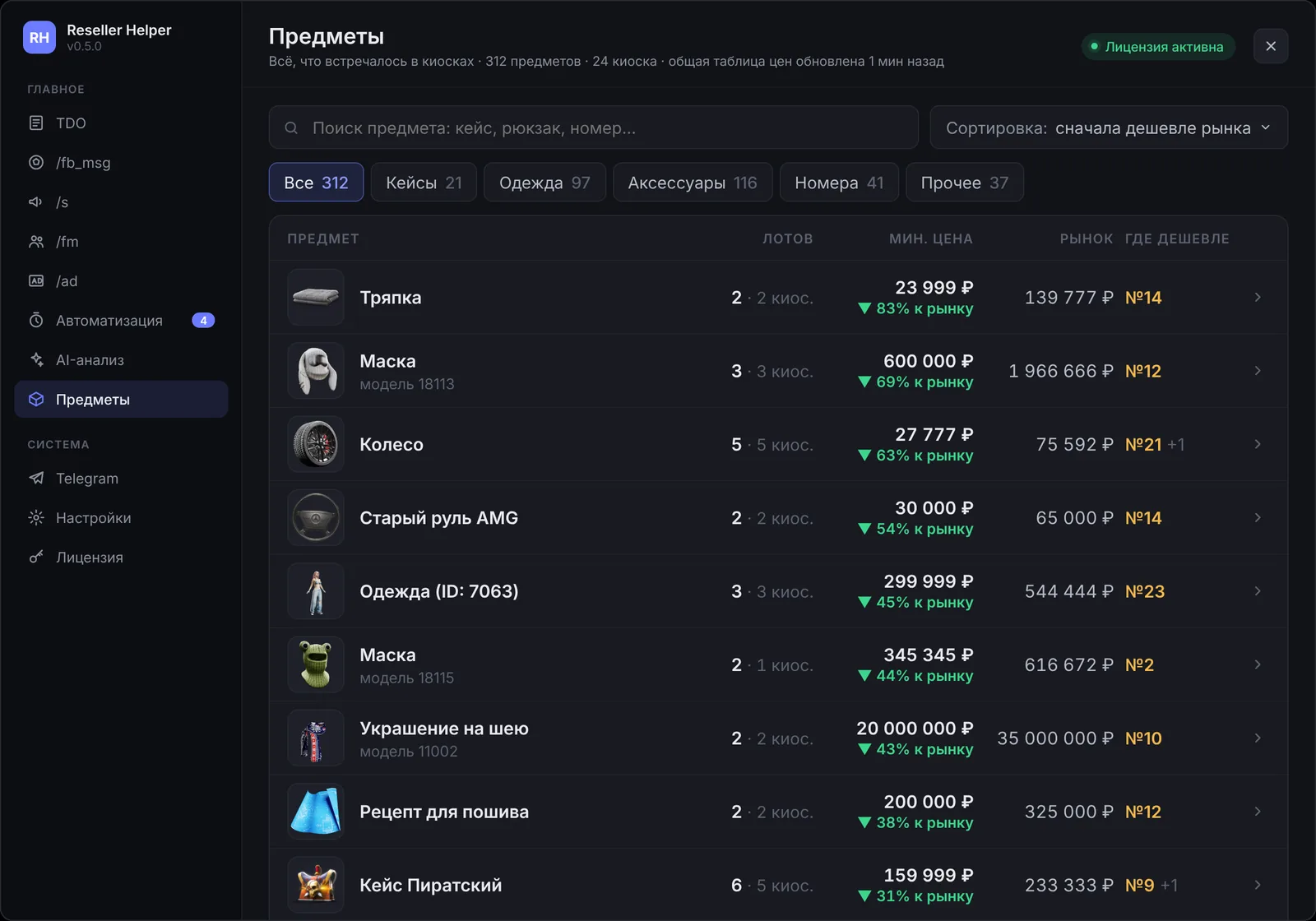Open /fb_msg sidebar icon
Viewport: 1316px width, 921px height.
[x=36, y=163]
